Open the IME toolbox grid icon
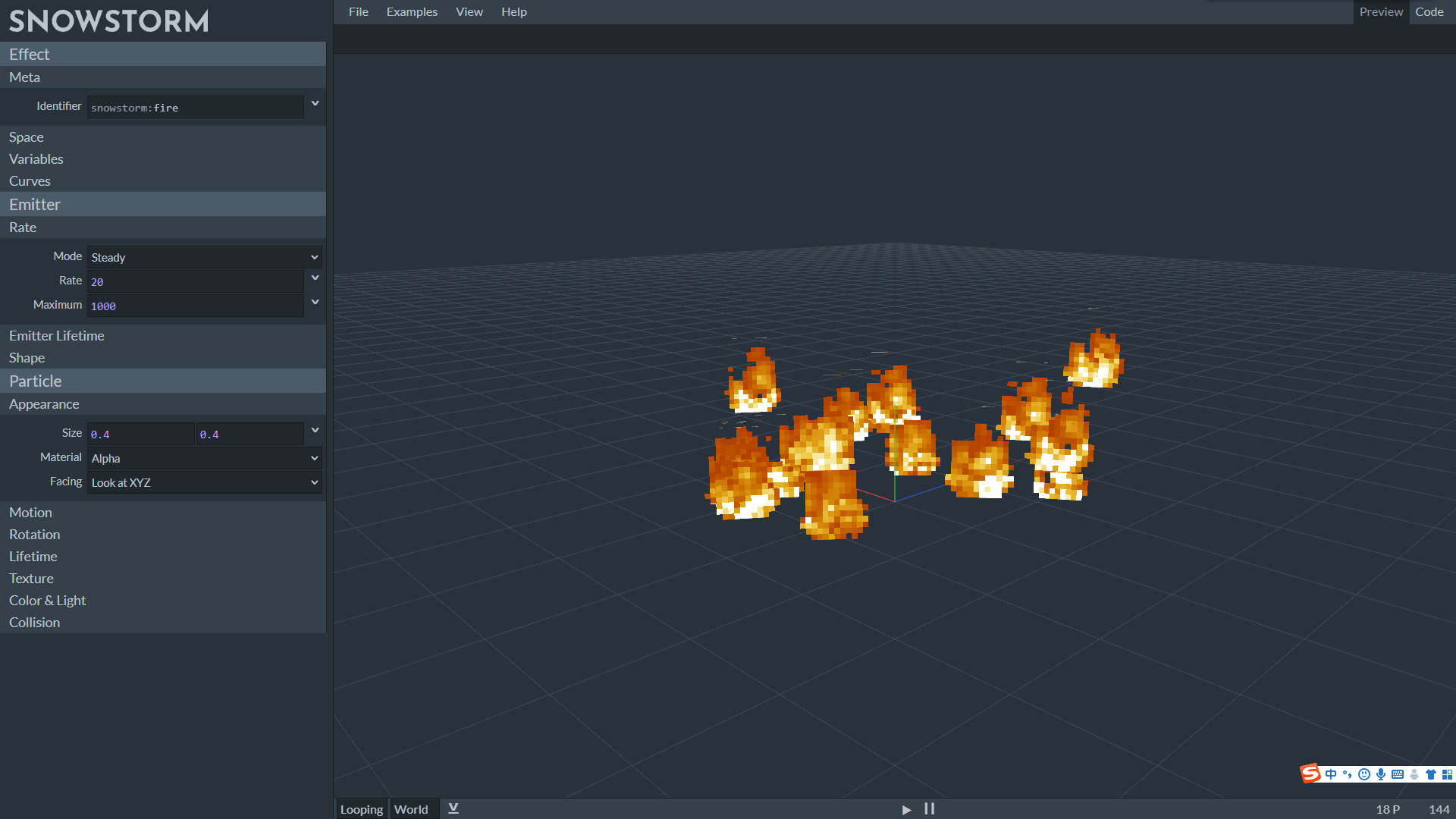 [x=1448, y=774]
